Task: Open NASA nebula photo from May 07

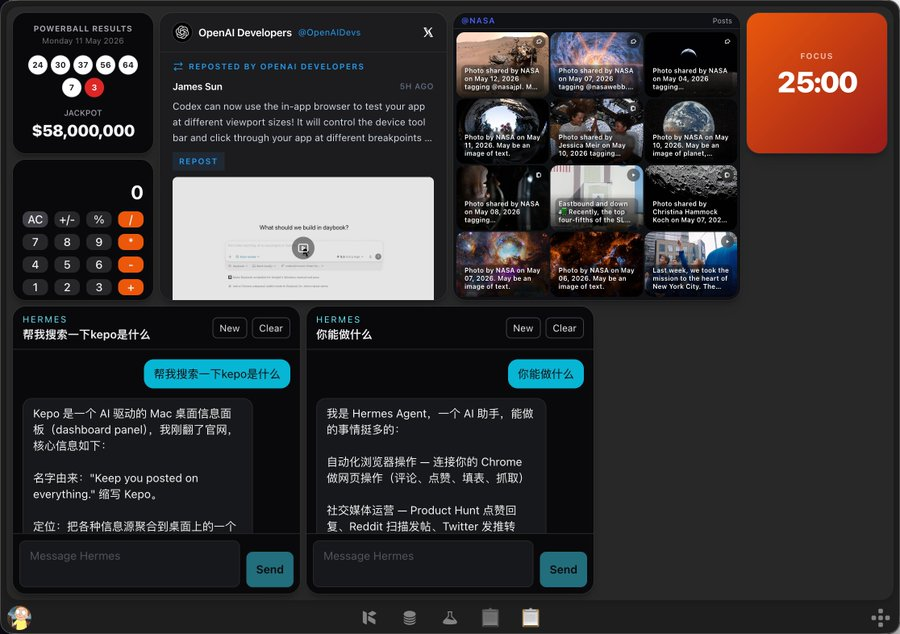Action: pyautogui.click(x=502, y=264)
